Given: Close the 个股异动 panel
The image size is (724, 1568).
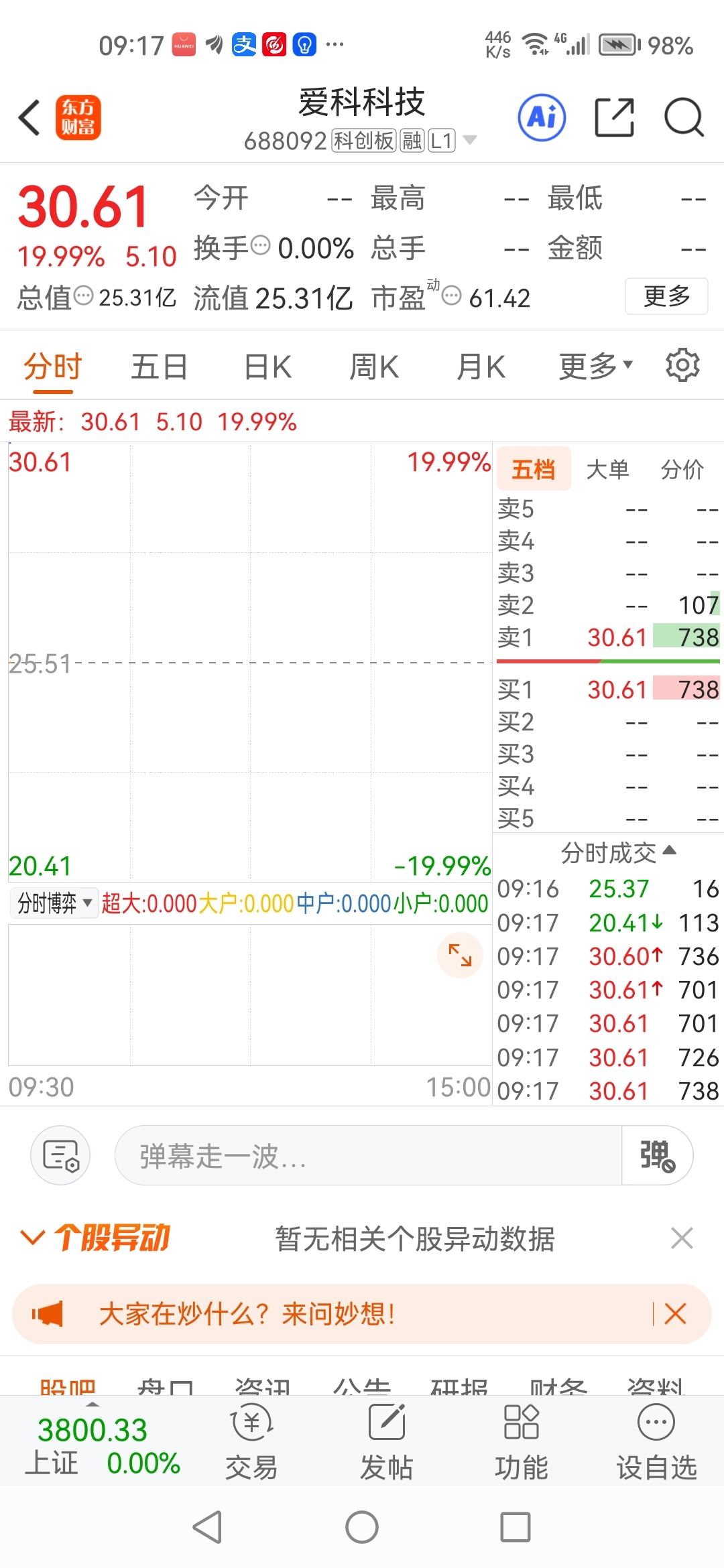Looking at the screenshot, I should 682,1238.
